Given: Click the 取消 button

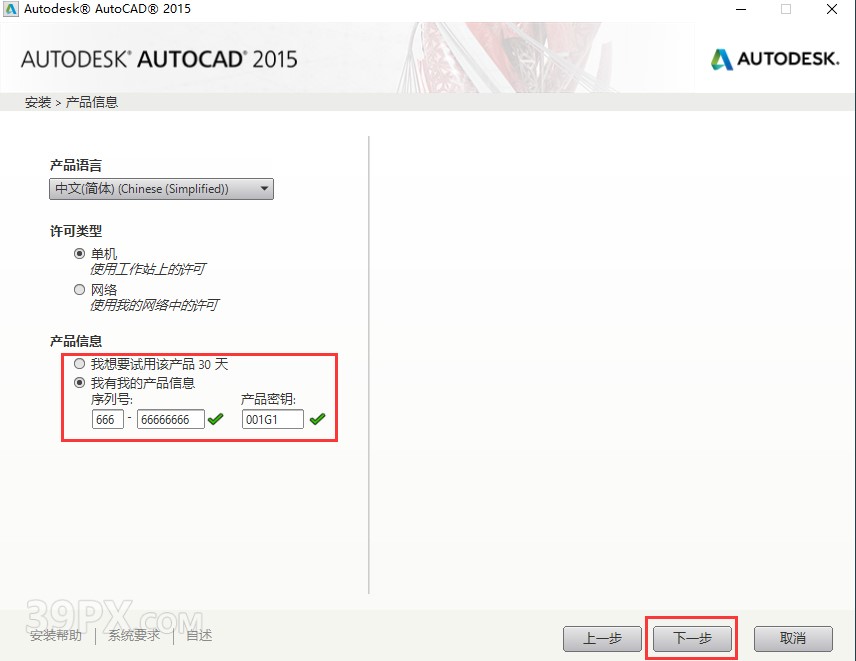Looking at the screenshot, I should point(793,638).
